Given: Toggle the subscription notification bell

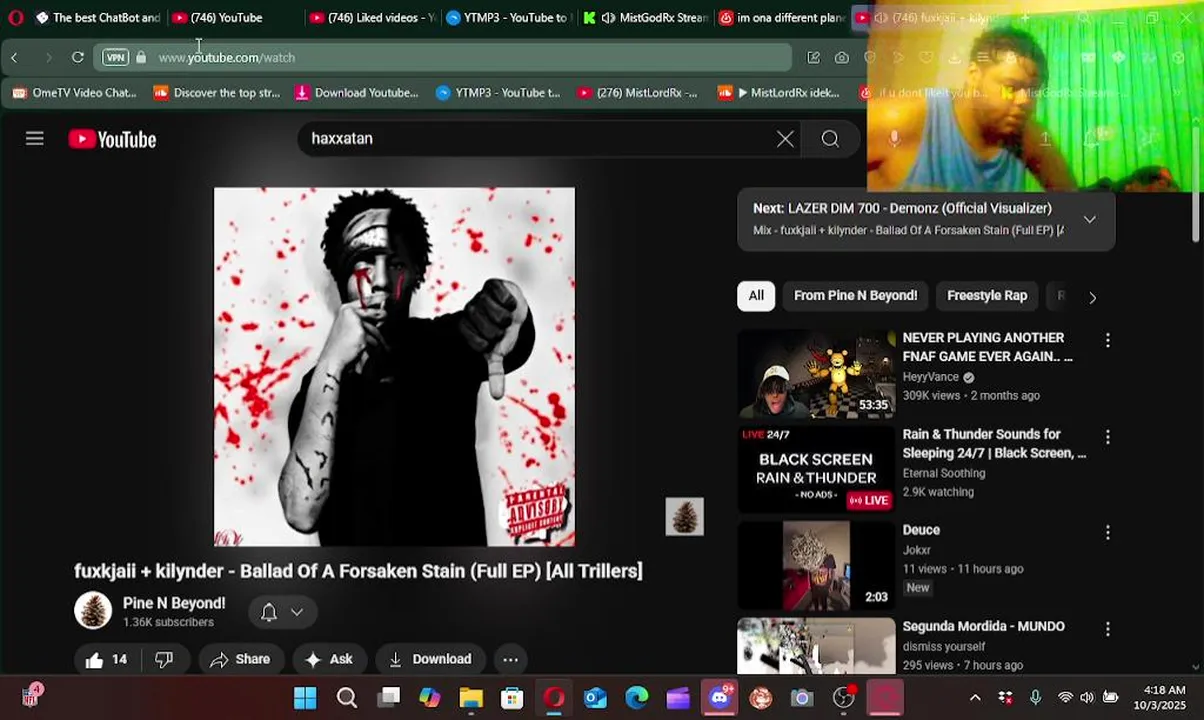Looking at the screenshot, I should tap(268, 612).
